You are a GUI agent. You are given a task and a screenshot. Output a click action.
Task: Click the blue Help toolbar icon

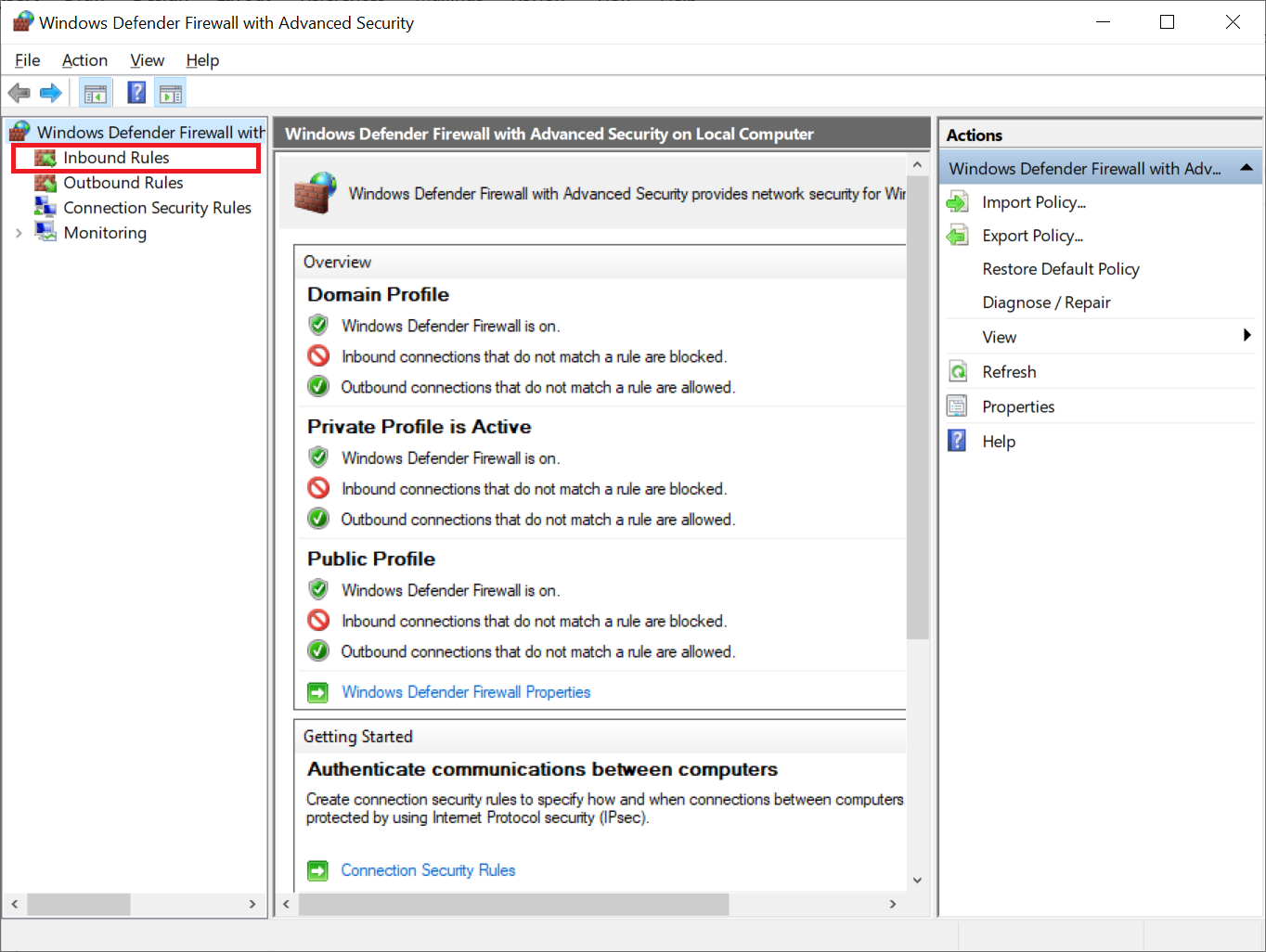(x=136, y=93)
